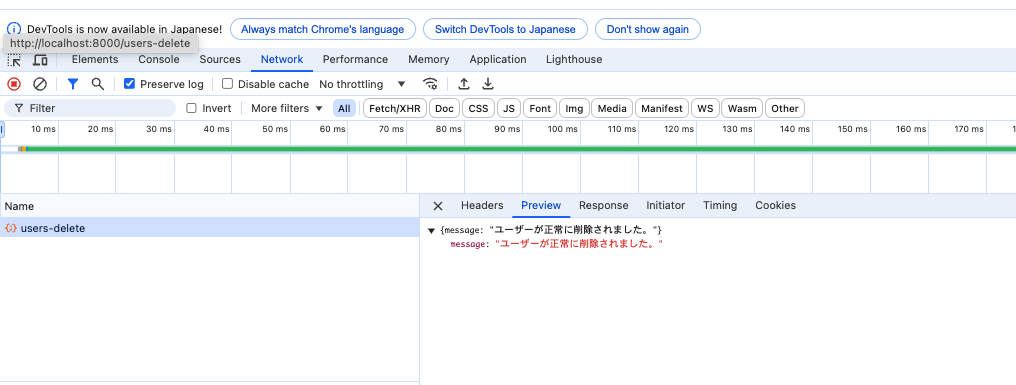
Task: Filter requests by JS type
Action: 509,108
